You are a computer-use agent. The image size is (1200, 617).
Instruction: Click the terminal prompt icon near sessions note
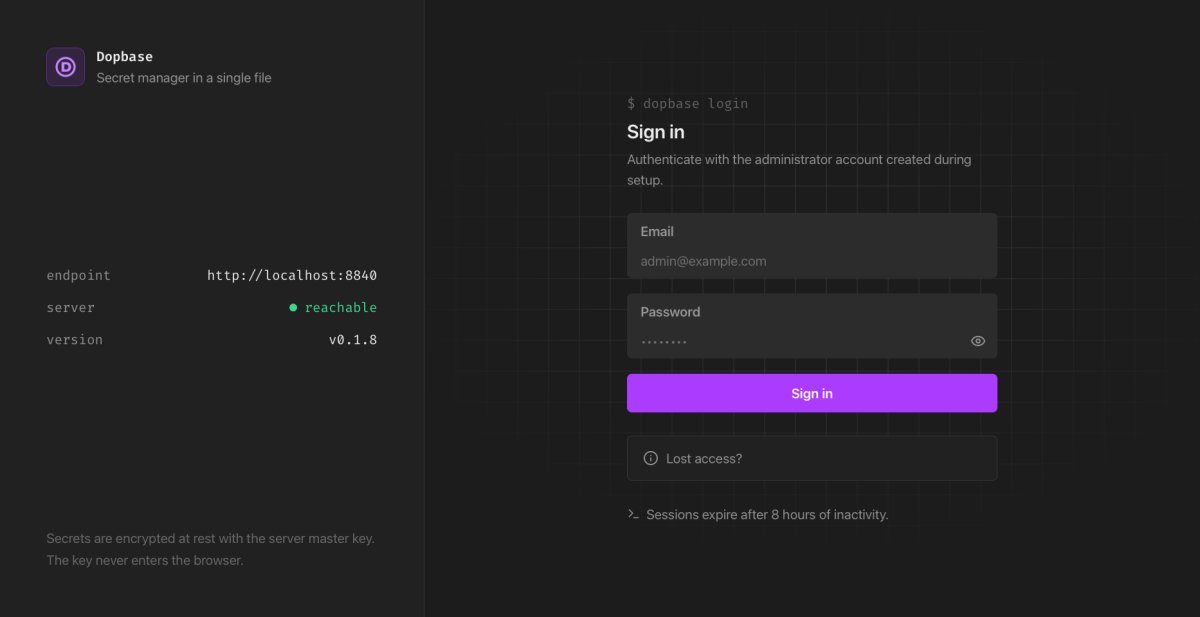[x=633, y=514]
